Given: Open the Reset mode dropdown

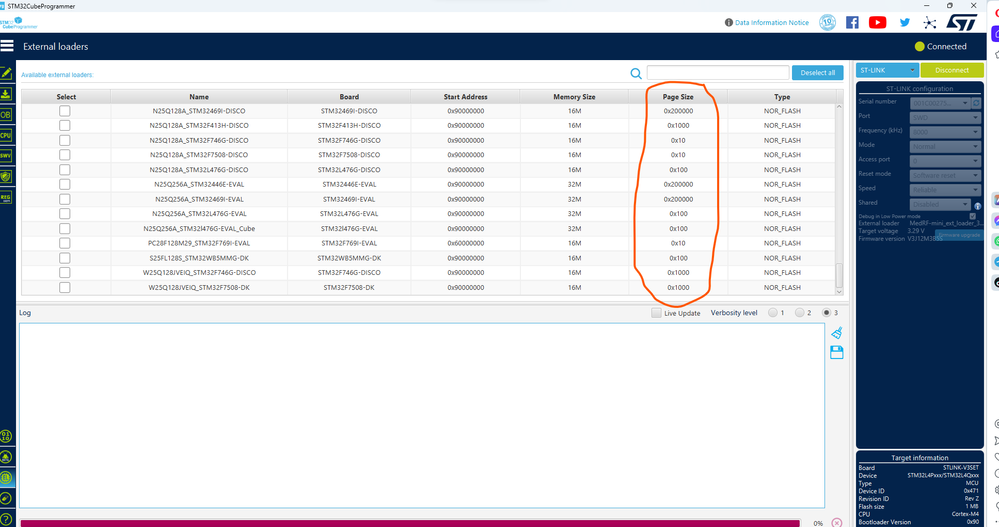Looking at the screenshot, I should click(944, 175).
